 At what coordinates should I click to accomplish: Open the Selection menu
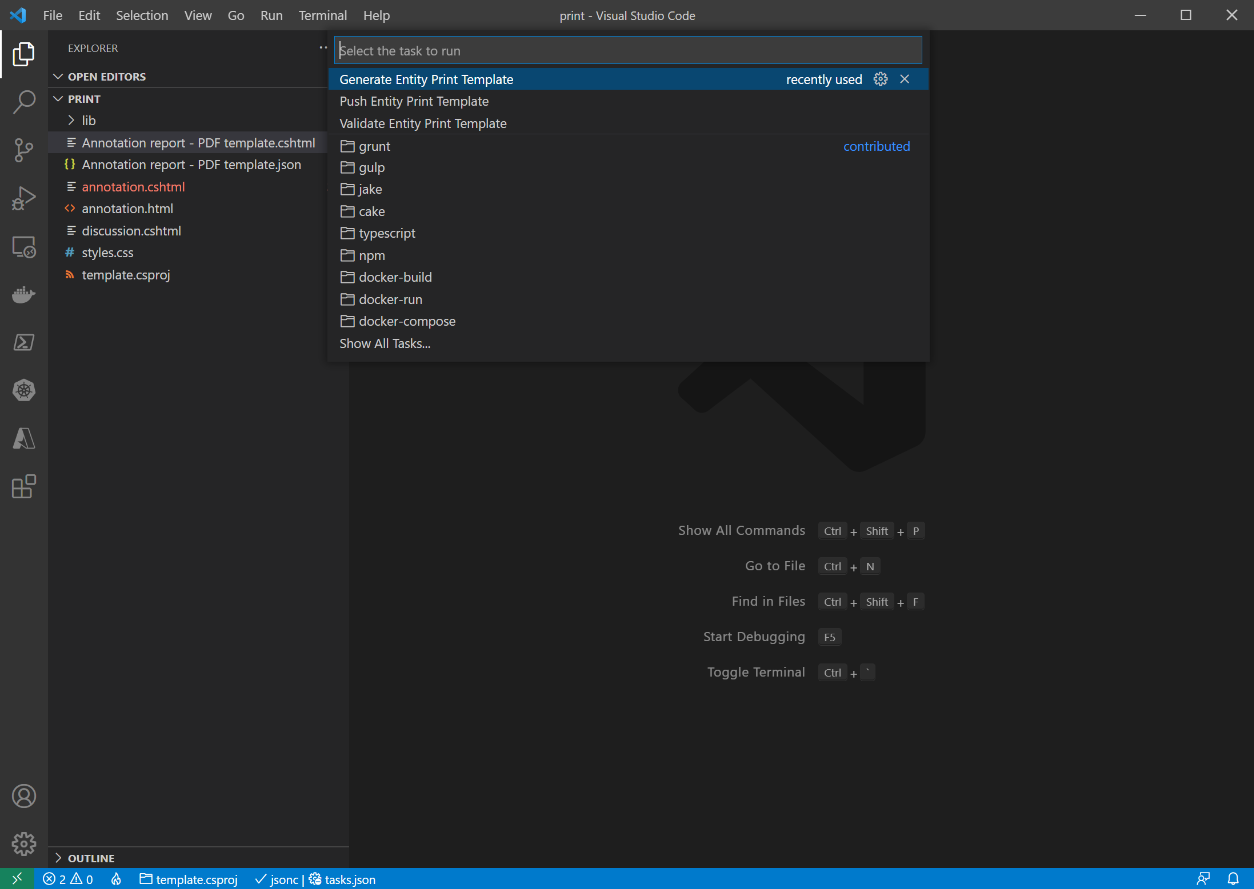click(142, 15)
